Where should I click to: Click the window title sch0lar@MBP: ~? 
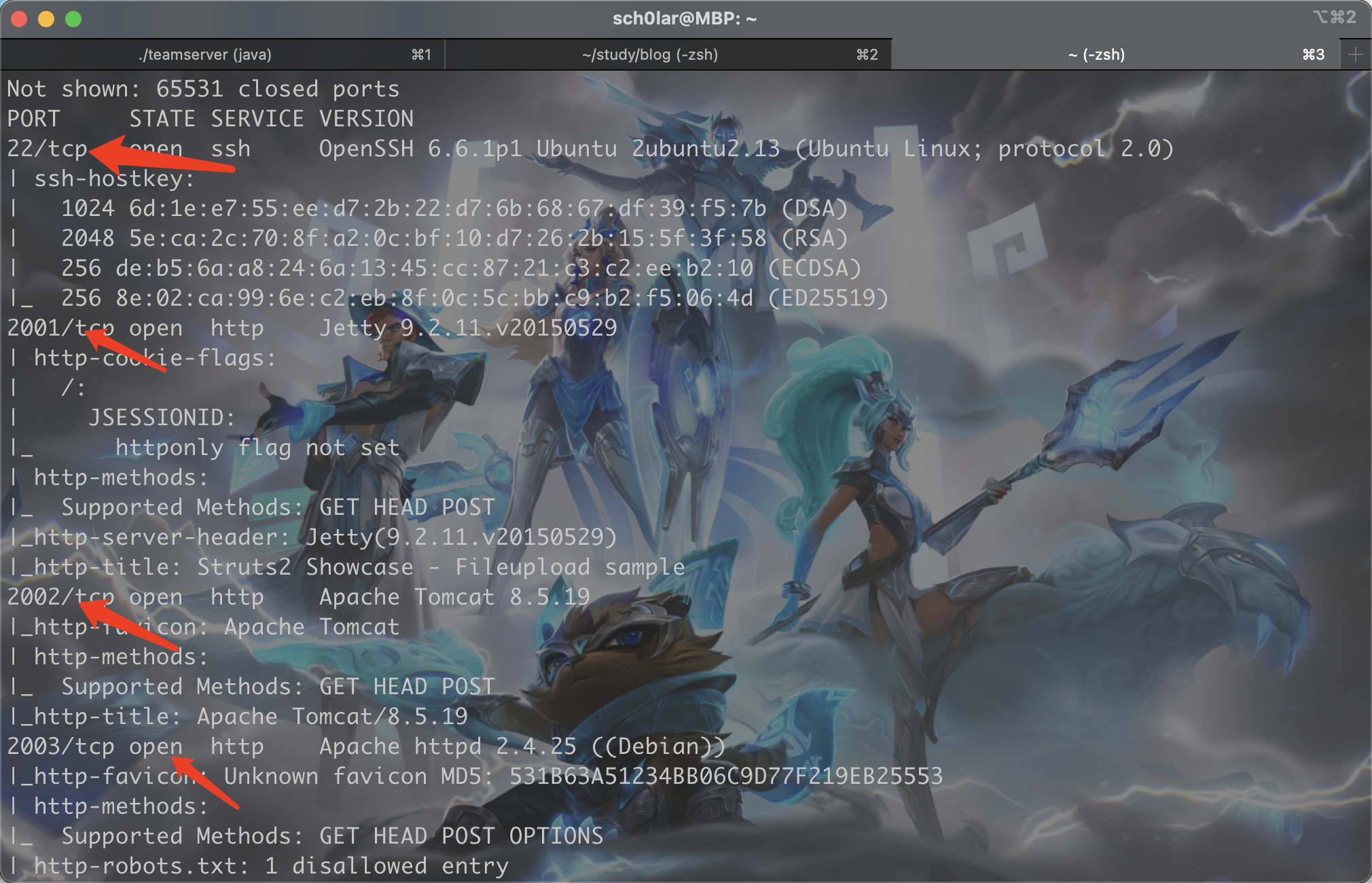(685, 18)
